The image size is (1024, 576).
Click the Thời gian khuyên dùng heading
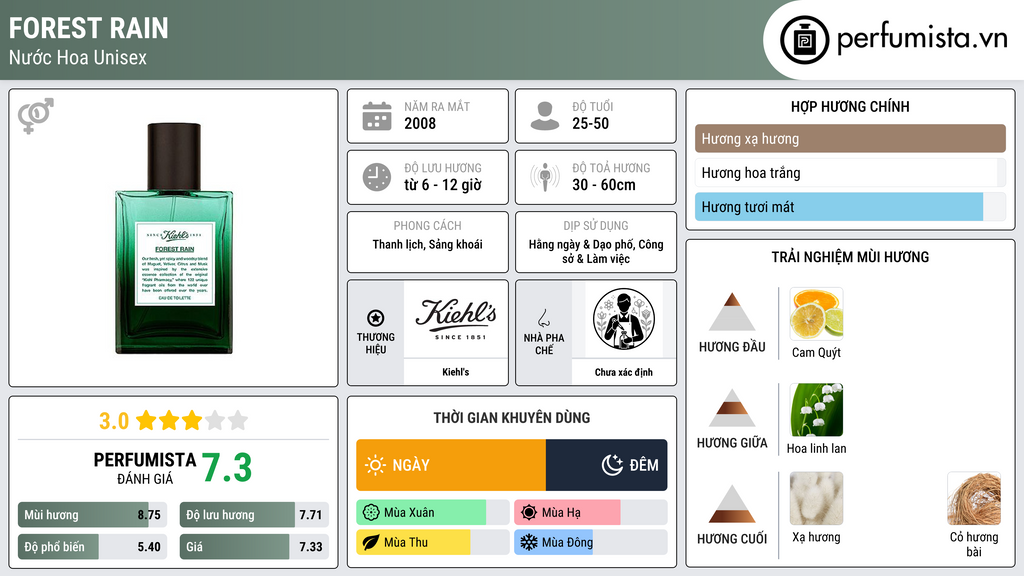512,417
